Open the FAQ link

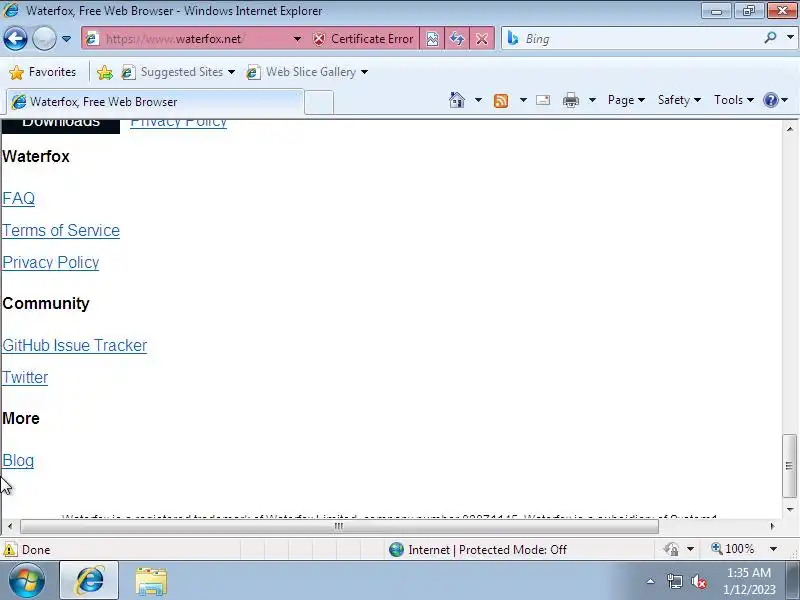tap(18, 198)
